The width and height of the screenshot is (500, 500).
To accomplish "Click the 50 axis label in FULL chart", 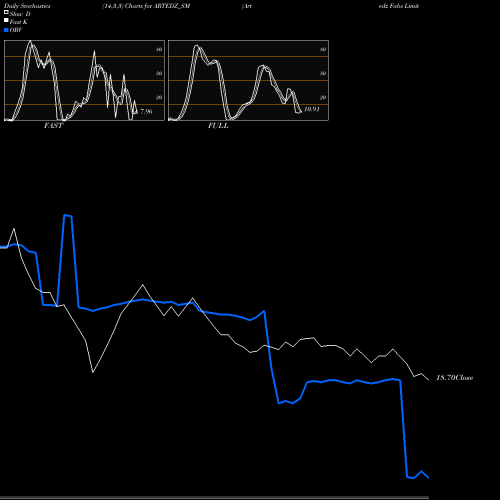I will point(323,73).
